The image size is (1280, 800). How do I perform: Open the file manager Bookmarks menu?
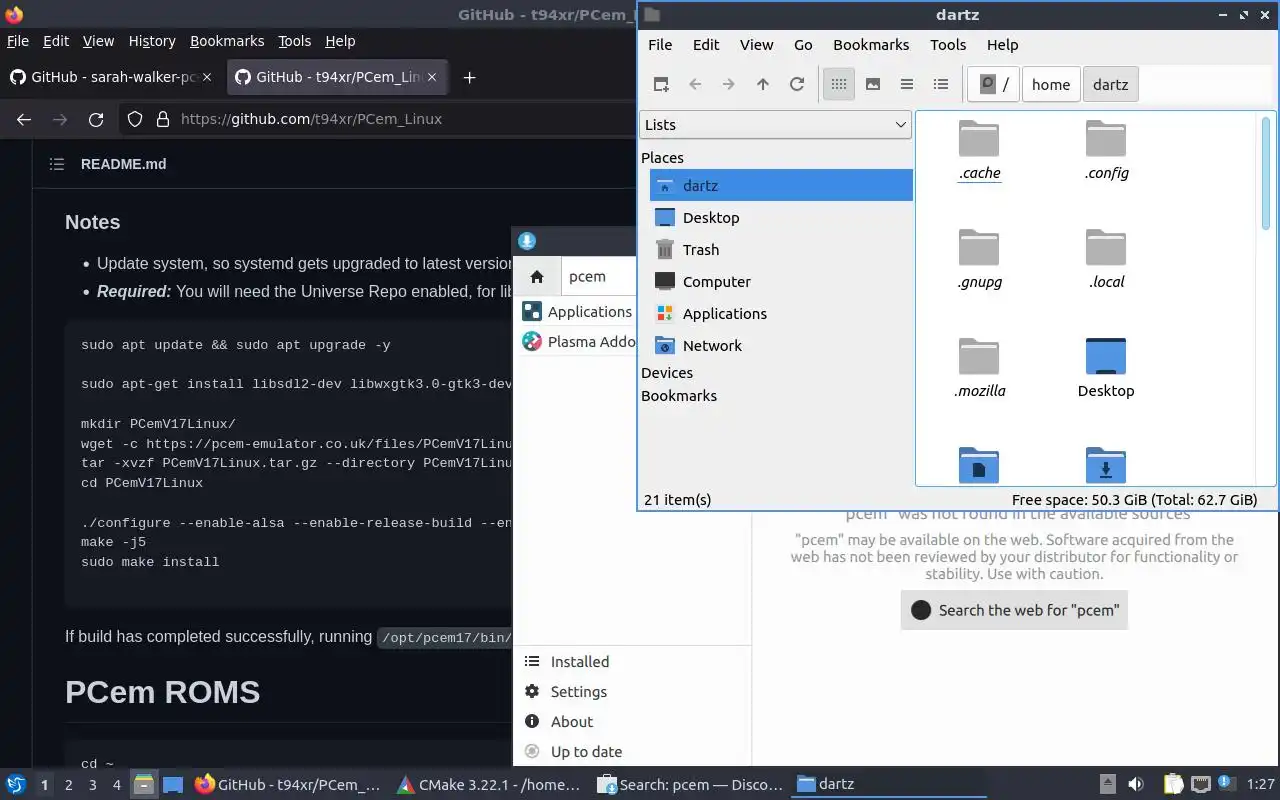871,45
